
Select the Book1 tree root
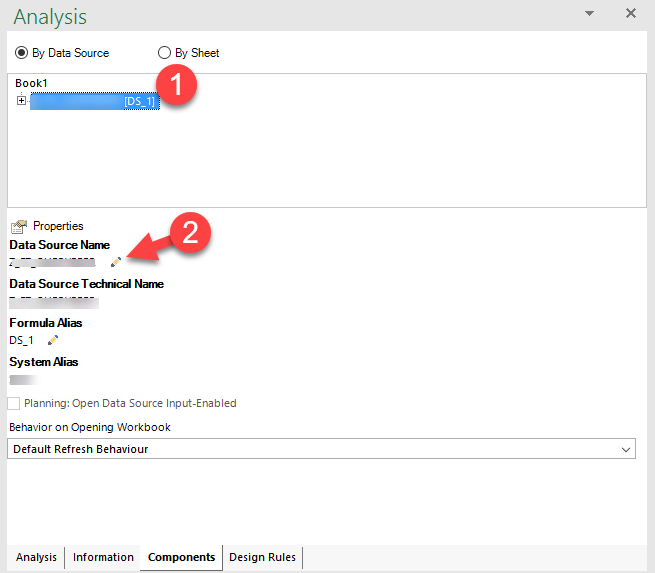[x=31, y=83]
